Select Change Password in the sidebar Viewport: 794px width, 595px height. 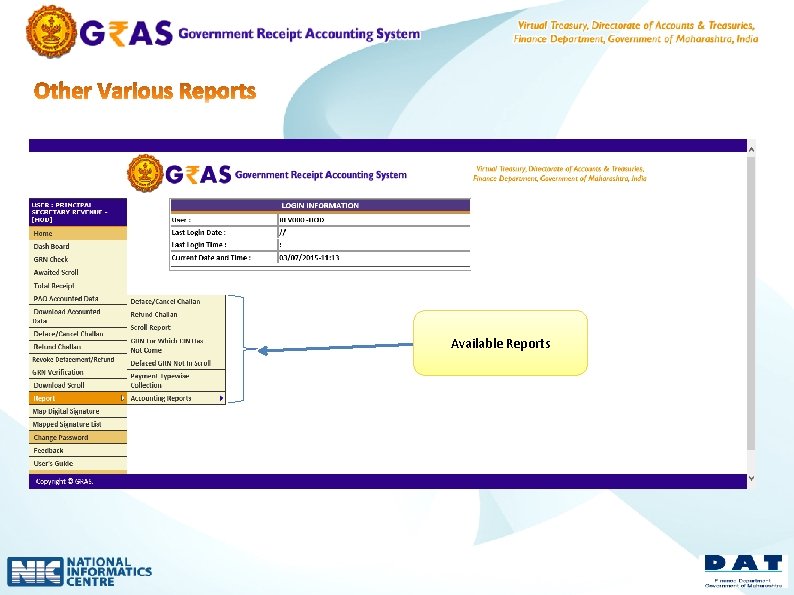tap(77, 438)
